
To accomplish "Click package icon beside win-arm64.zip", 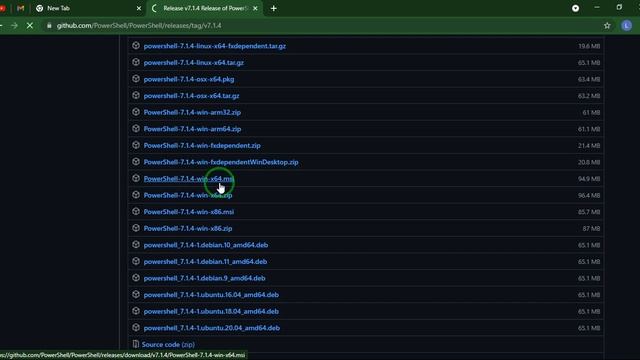I will 136,129.
